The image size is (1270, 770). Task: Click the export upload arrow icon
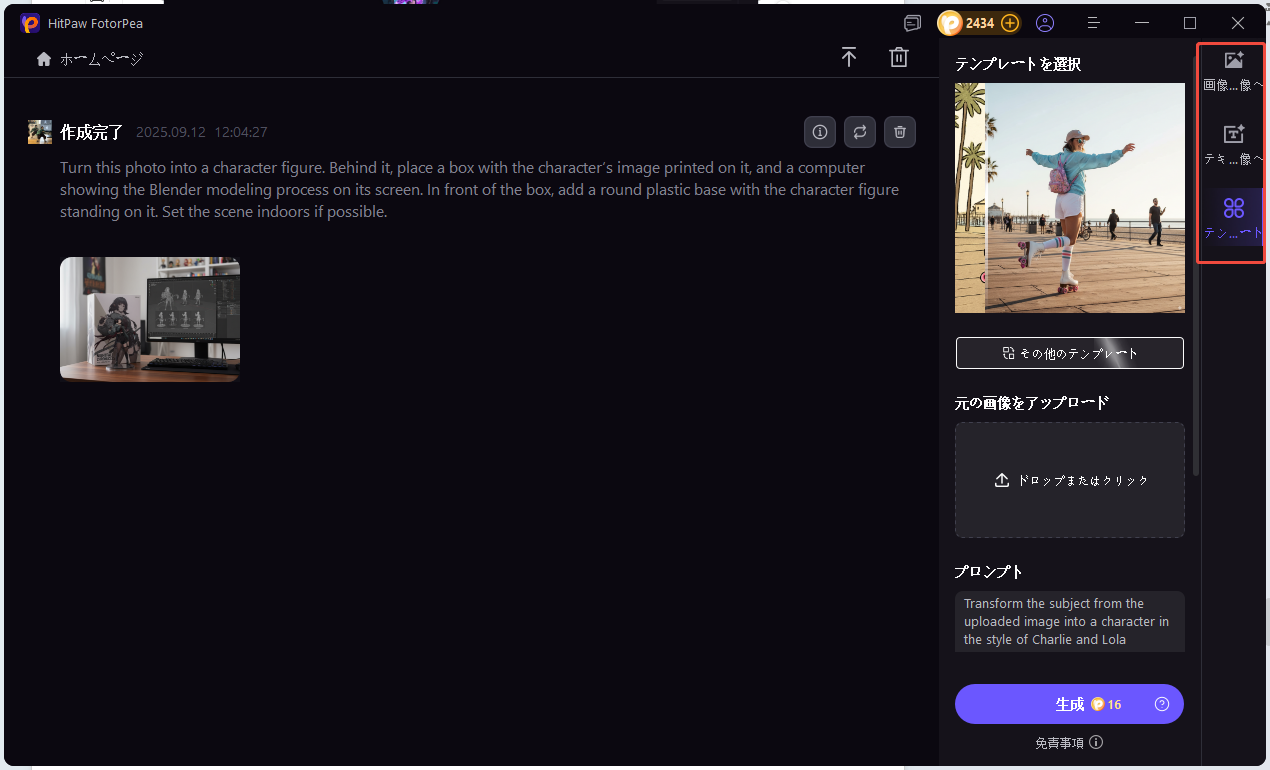(849, 57)
